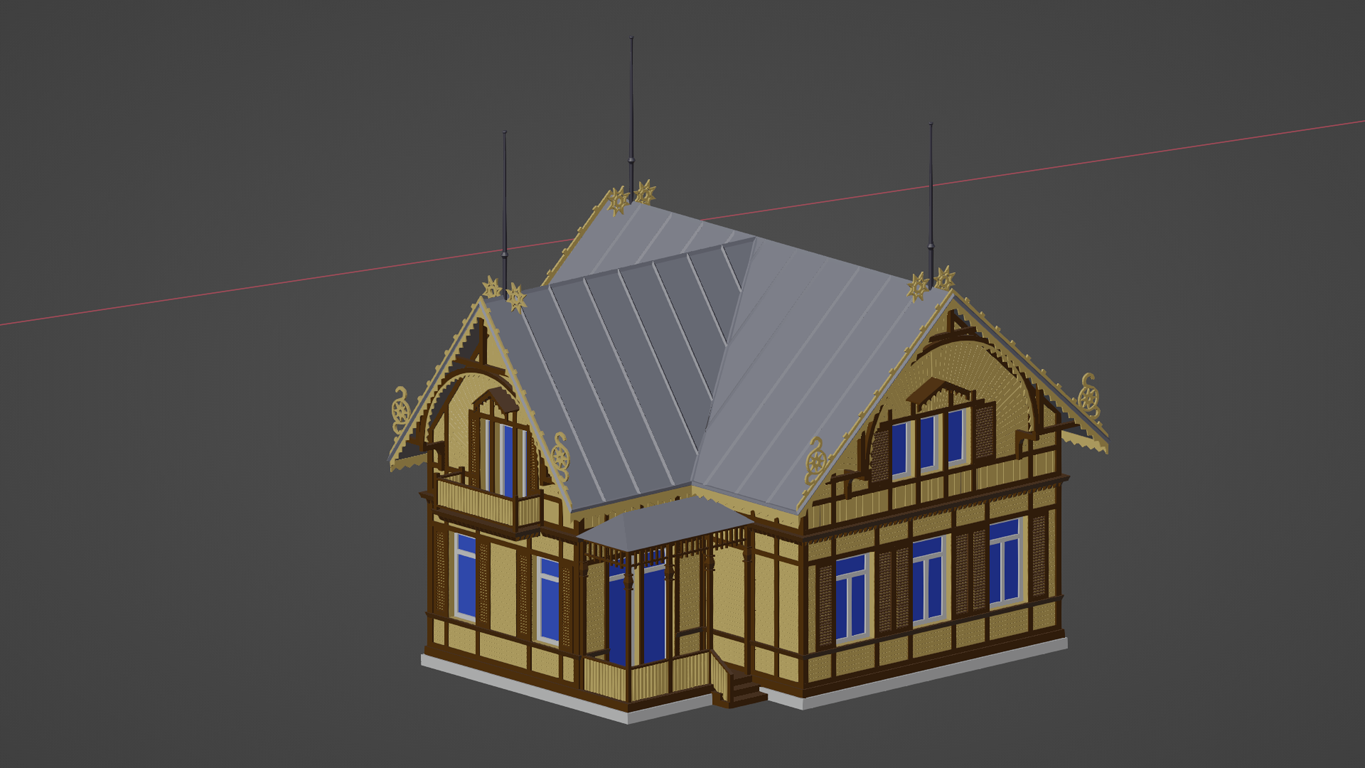Screen dimensions: 1365x768
Task: Select the star ornaments atop the left gable peak
Action: point(504,292)
